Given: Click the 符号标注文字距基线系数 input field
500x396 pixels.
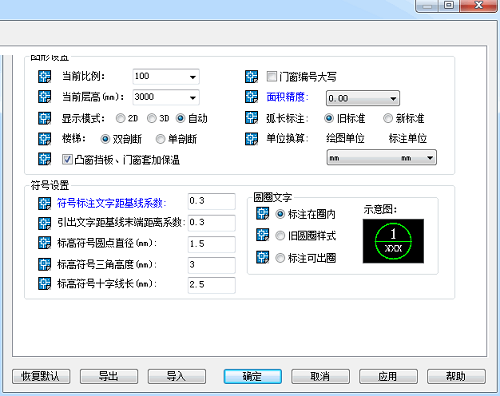Looking at the screenshot, I should coord(212,201).
